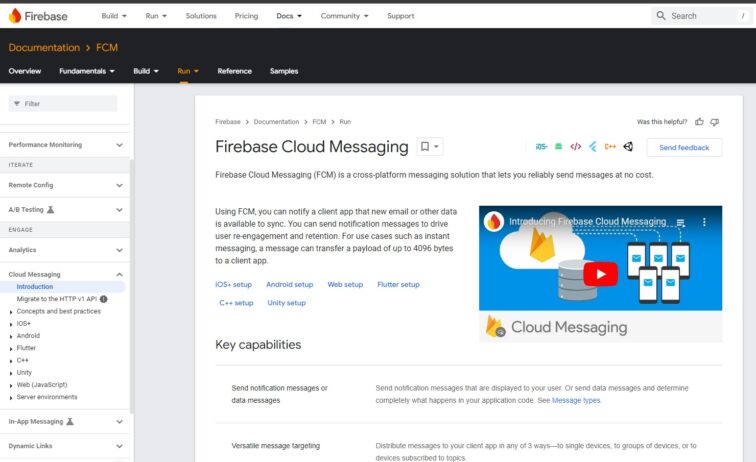Expand the iOS+ tree item
756x462 pixels.
coord(11,324)
